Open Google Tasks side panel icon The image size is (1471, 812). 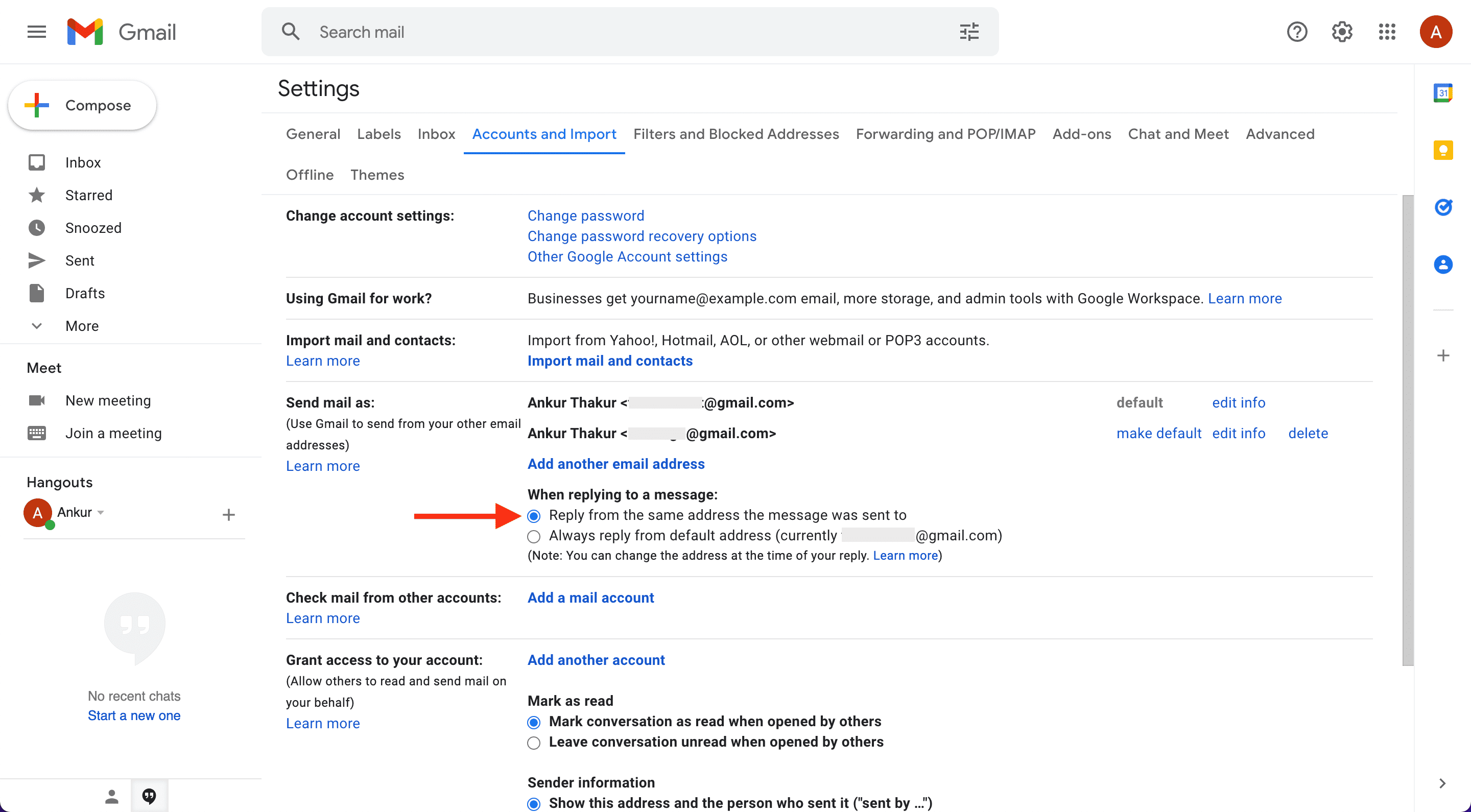[x=1443, y=207]
